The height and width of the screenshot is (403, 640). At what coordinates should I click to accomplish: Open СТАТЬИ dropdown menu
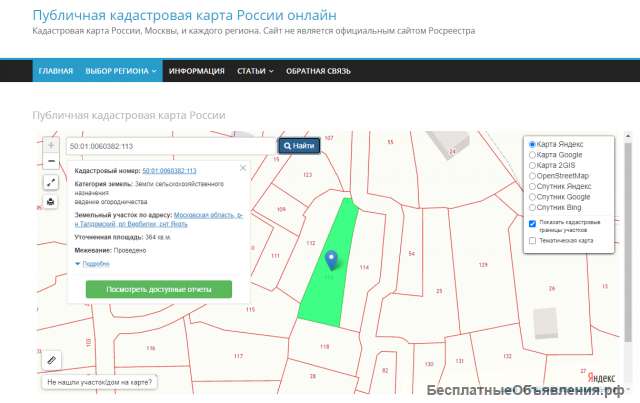(255, 71)
